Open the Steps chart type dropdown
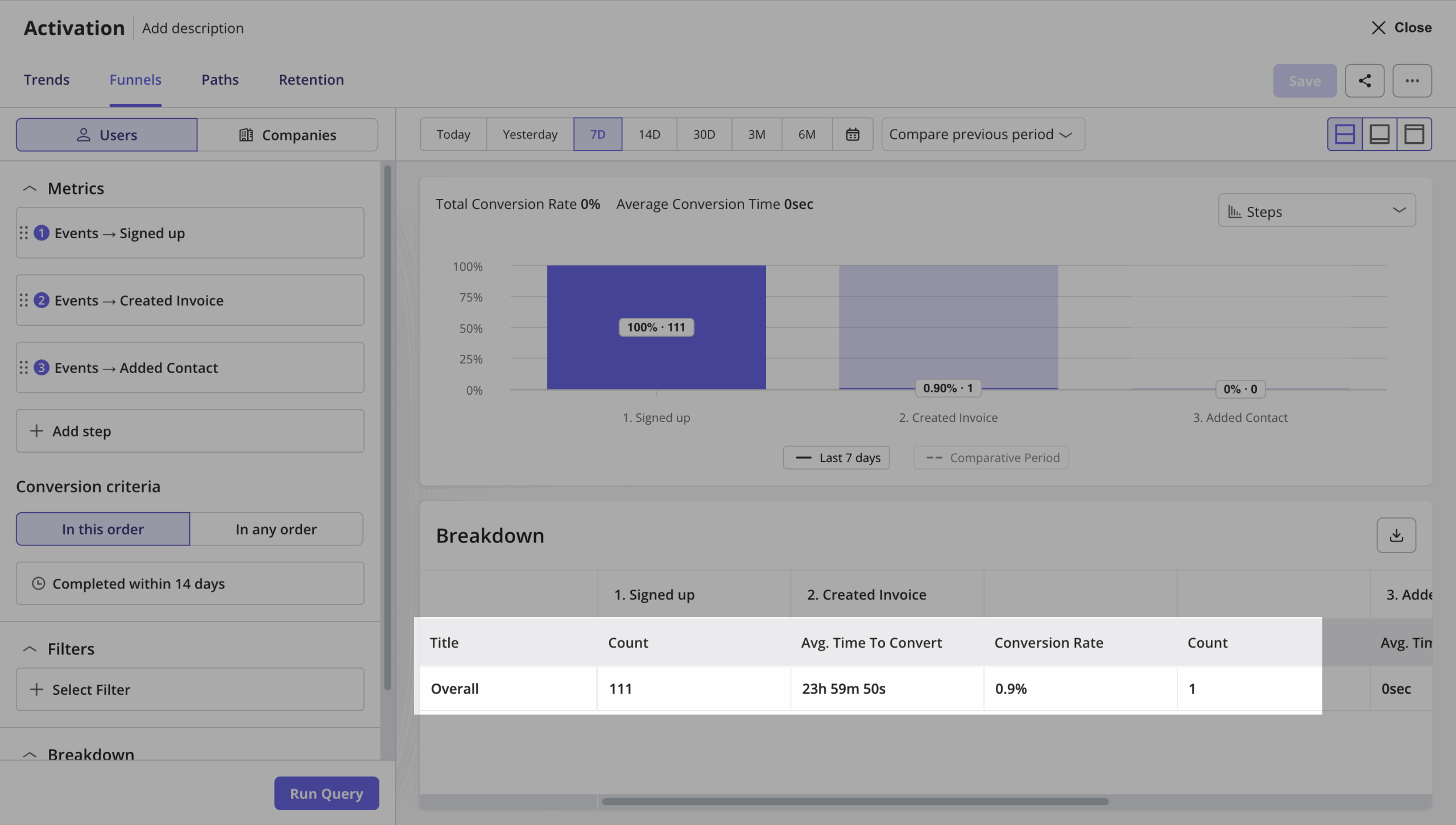This screenshot has width=1456, height=825. point(1316,210)
